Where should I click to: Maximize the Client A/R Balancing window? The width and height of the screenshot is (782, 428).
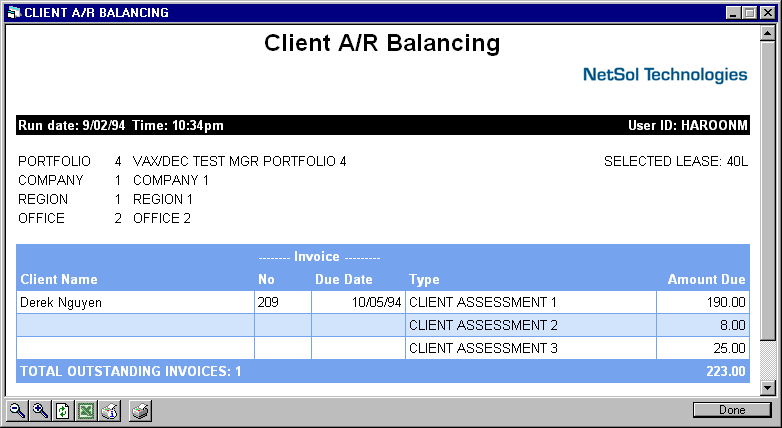coord(749,13)
